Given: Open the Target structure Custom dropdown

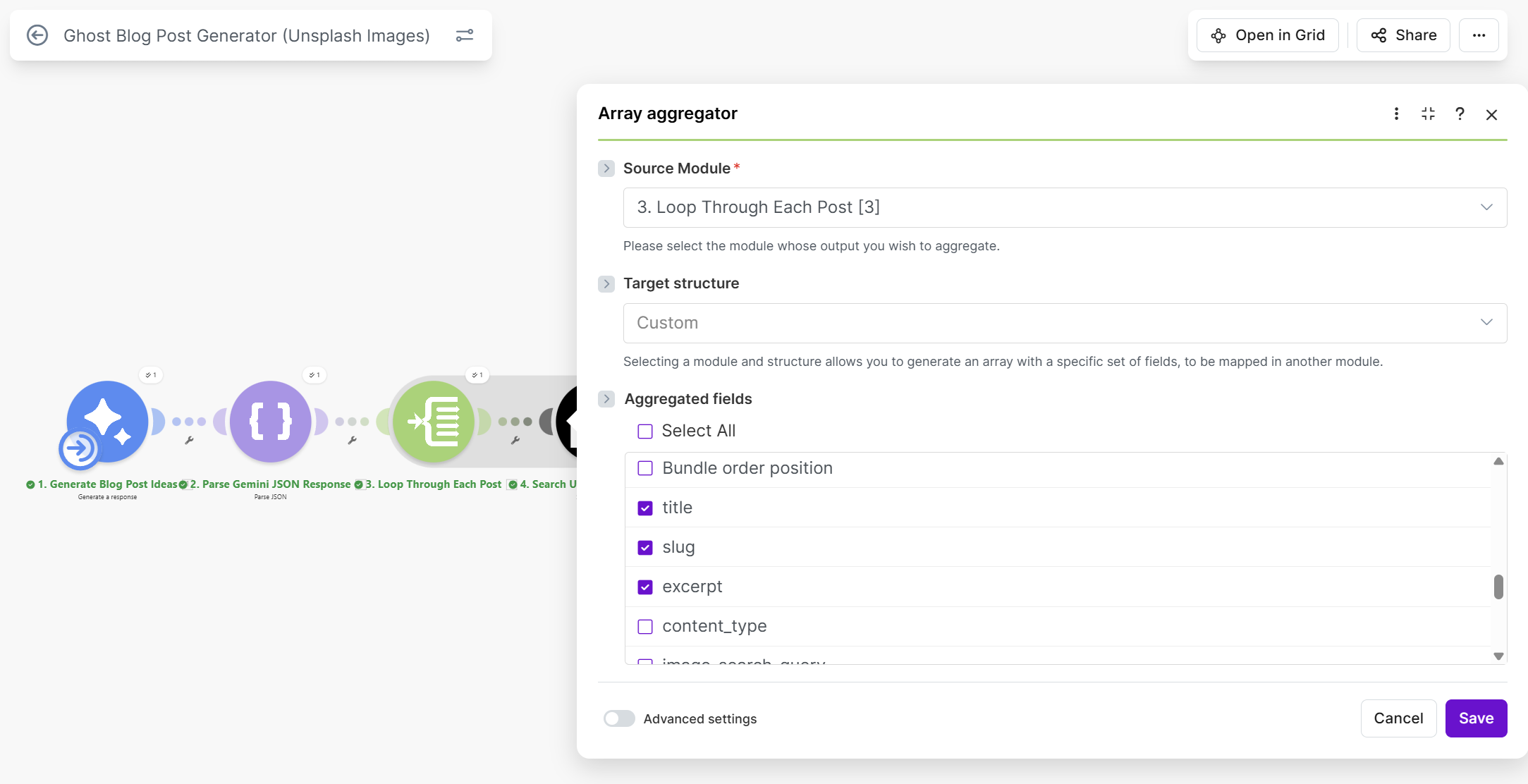Looking at the screenshot, I should click(x=1065, y=323).
